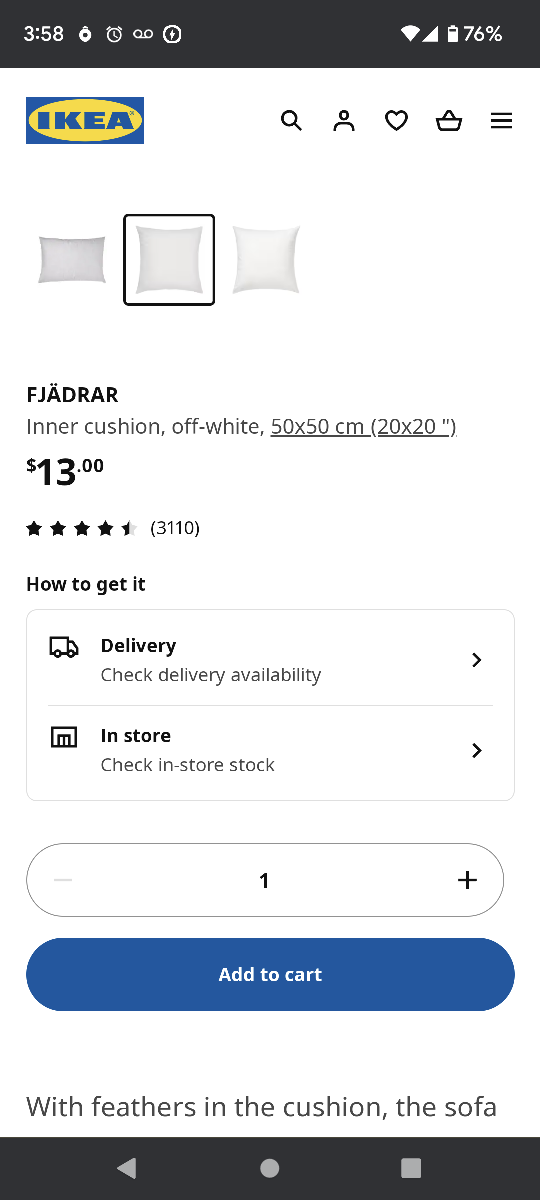Tap the In store building icon
Image resolution: width=540 pixels, height=1200 pixels.
(64, 738)
